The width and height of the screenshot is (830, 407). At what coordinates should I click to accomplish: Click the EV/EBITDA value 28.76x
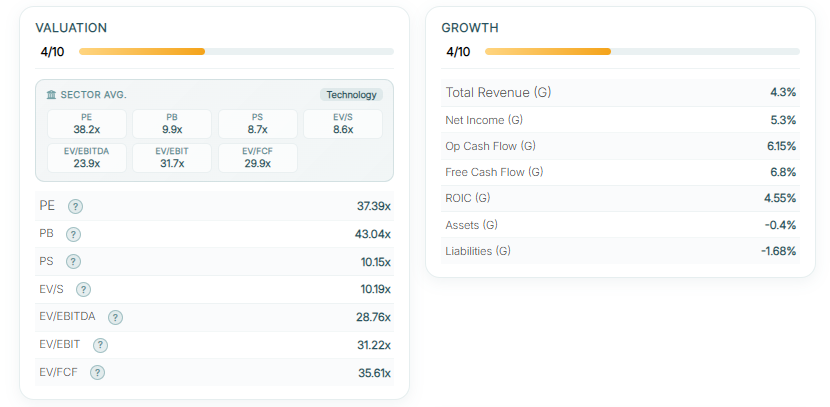click(374, 317)
